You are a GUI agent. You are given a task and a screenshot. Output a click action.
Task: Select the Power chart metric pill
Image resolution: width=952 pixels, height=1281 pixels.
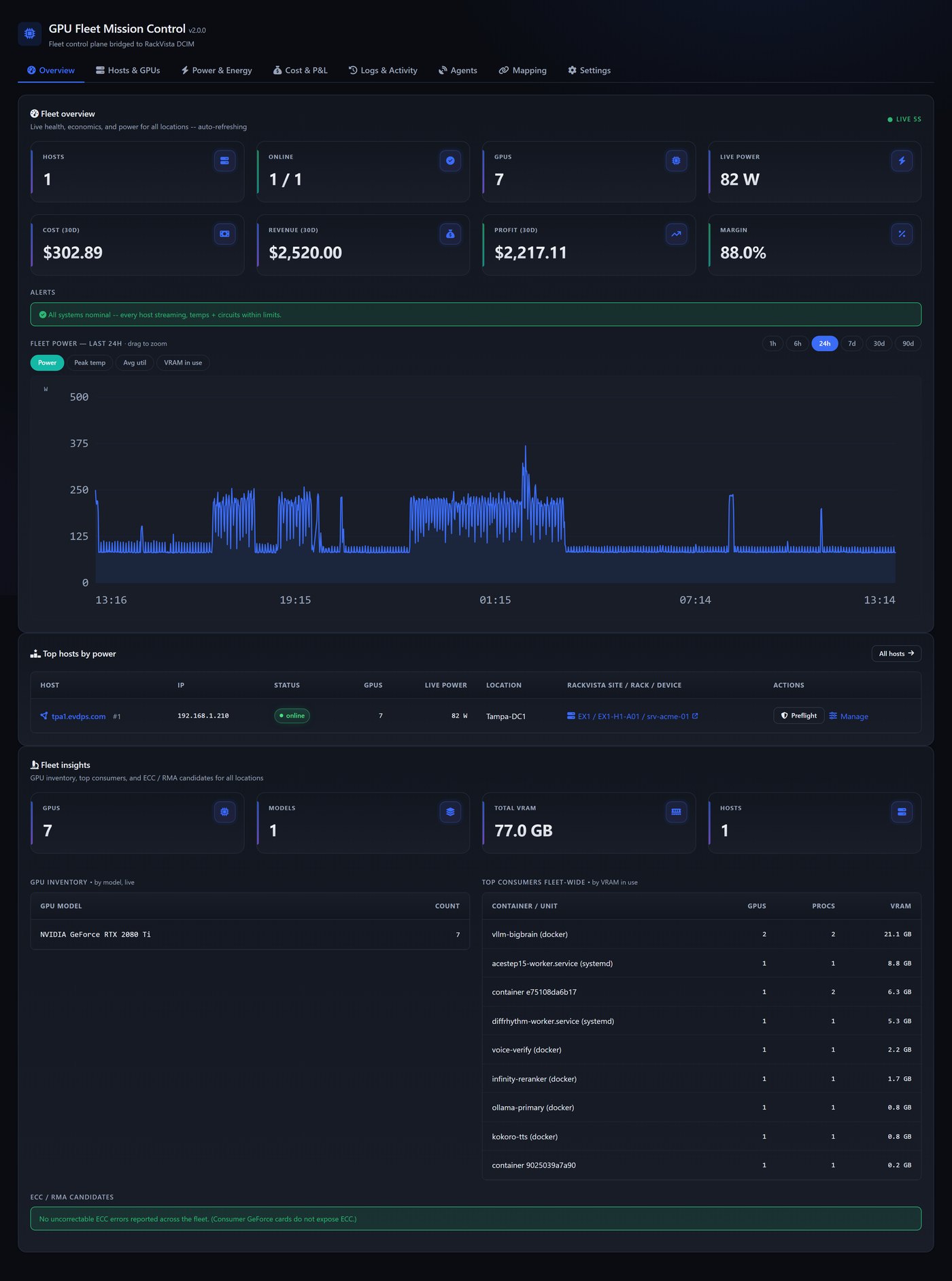click(x=47, y=363)
